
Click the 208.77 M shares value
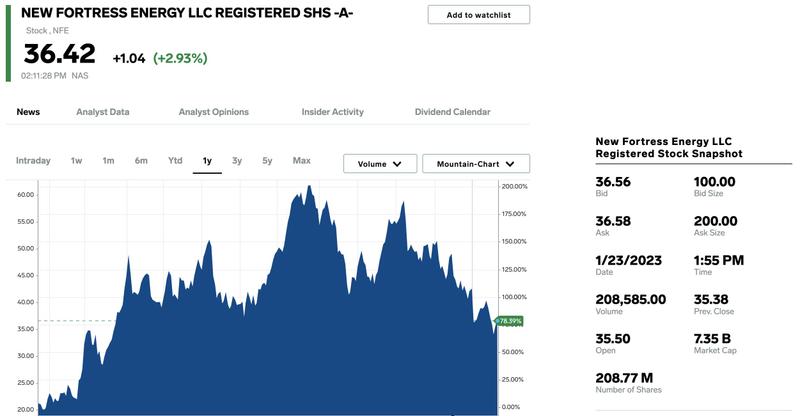[624, 378]
